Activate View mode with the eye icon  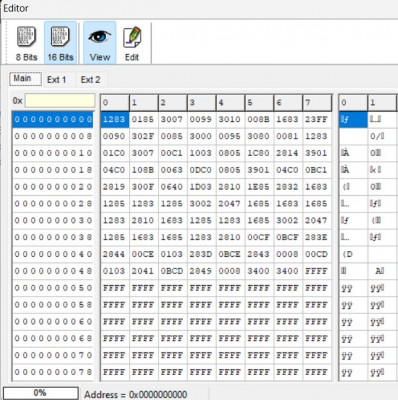100,43
